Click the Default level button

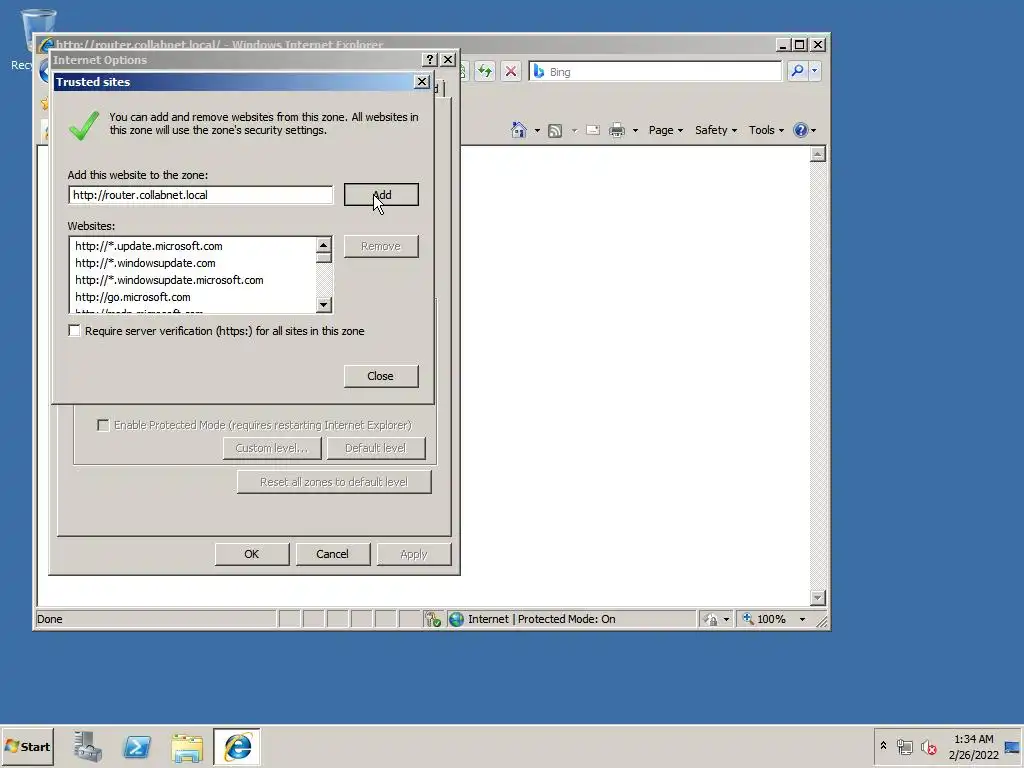(x=376, y=448)
